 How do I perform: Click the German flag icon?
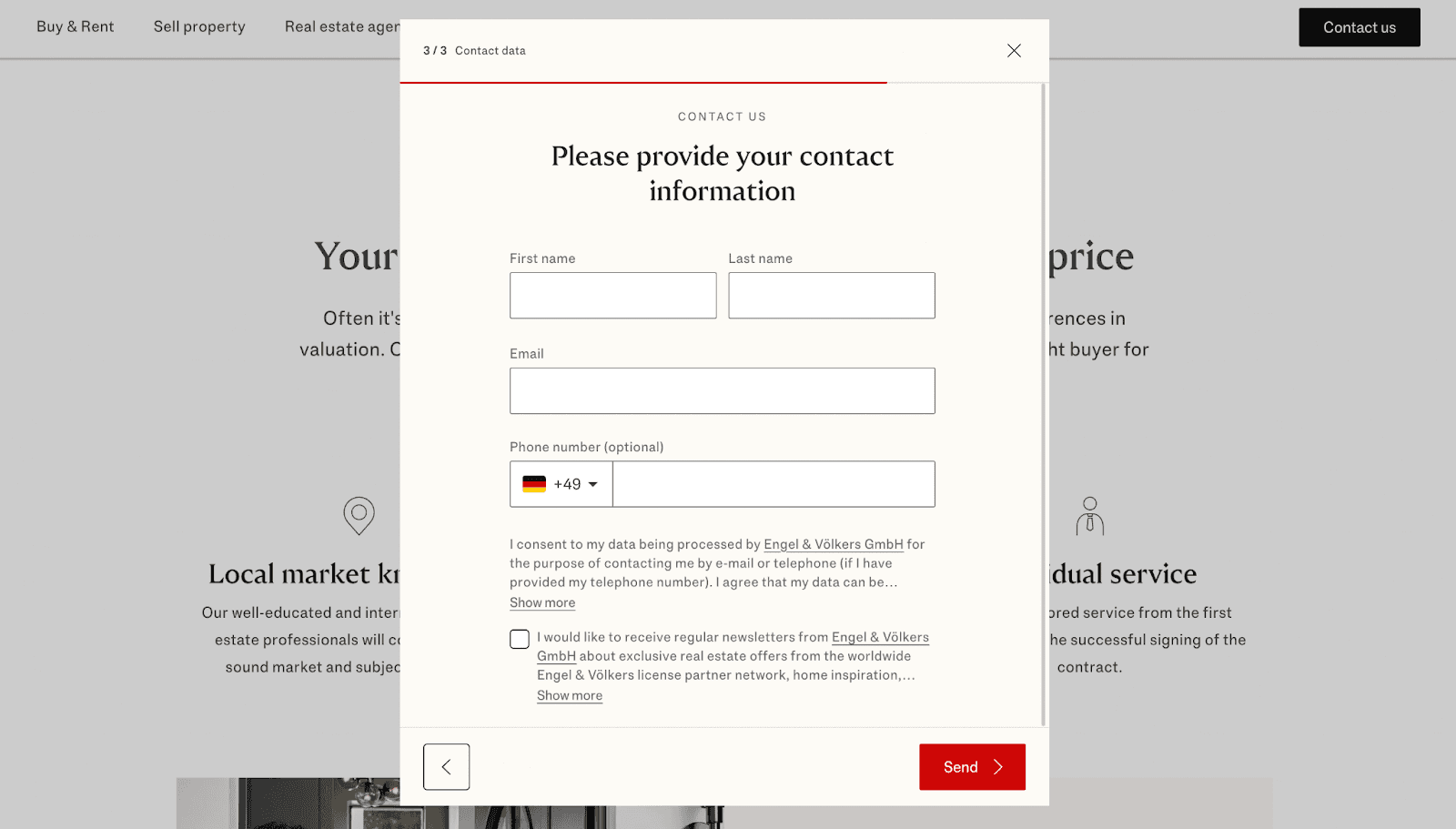534,484
